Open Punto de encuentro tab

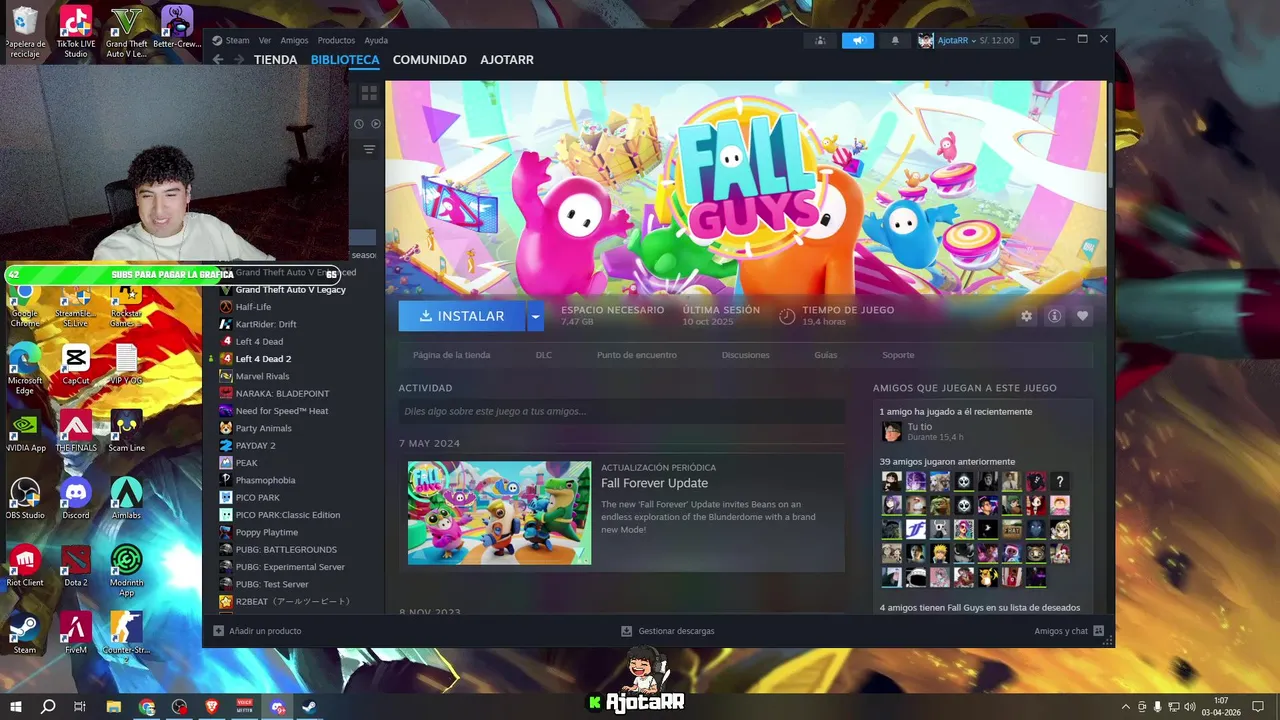click(636, 355)
